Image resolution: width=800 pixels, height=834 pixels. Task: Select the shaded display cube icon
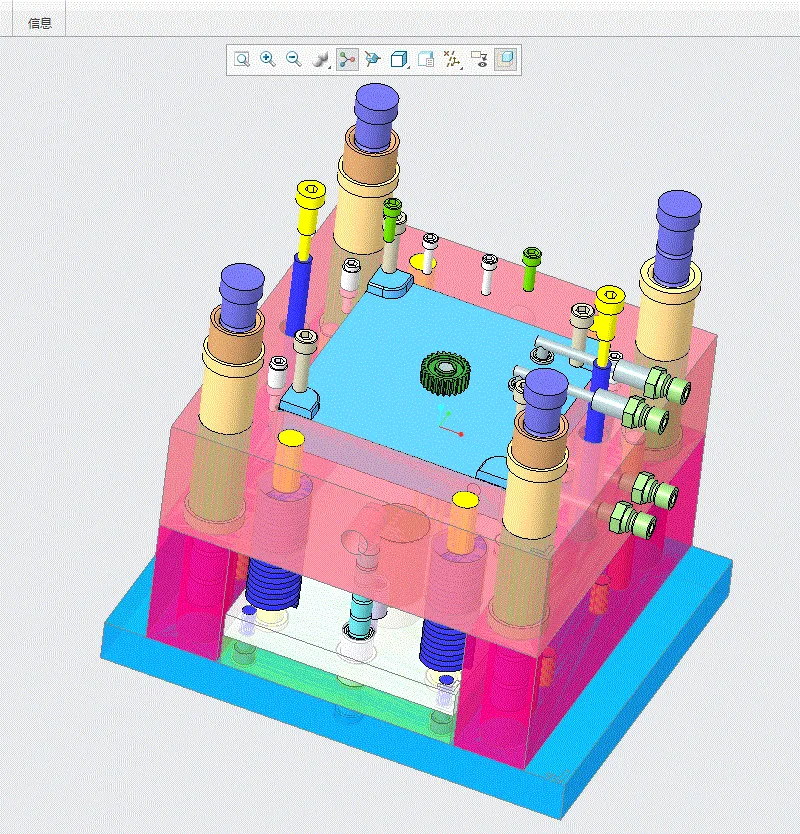[400, 59]
